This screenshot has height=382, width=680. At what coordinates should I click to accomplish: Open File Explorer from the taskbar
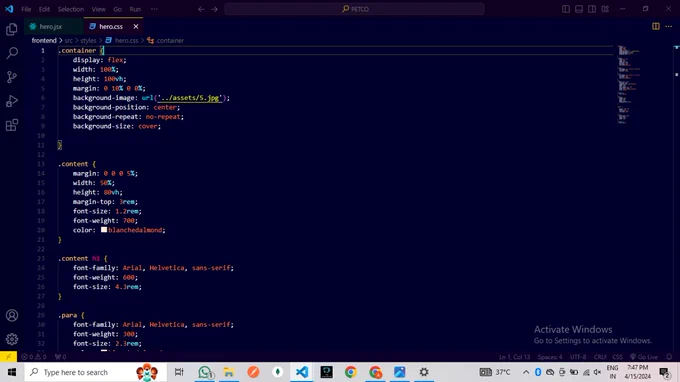coord(229,372)
